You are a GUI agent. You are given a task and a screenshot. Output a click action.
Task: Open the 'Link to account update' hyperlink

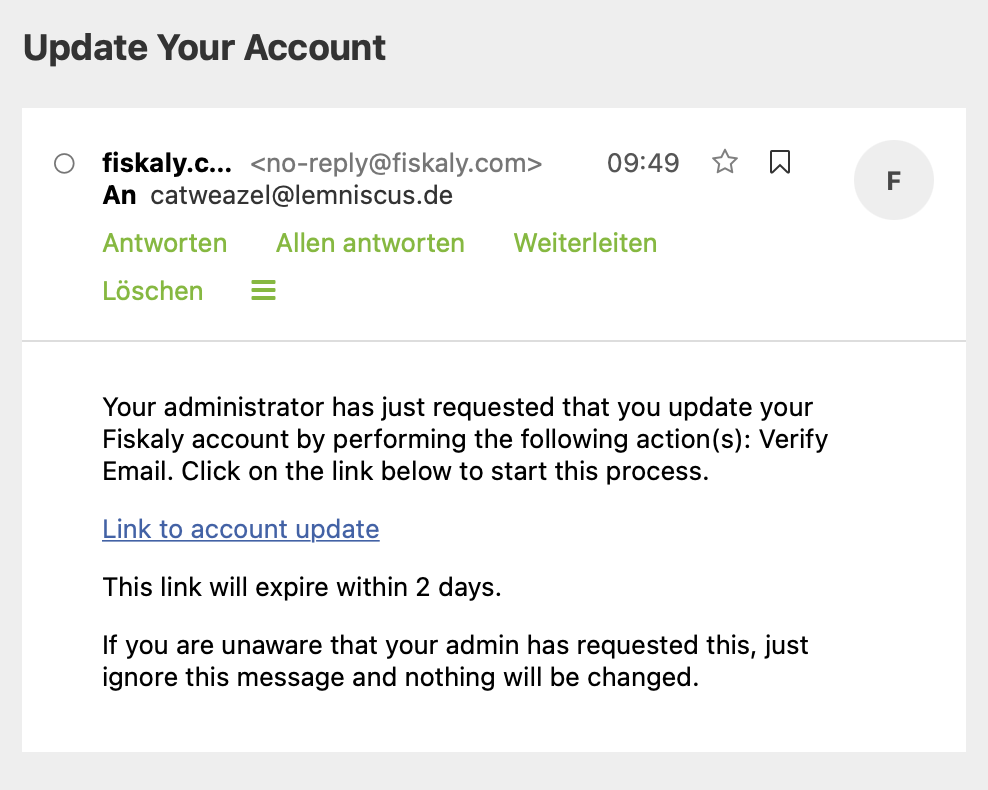pyautogui.click(x=241, y=529)
